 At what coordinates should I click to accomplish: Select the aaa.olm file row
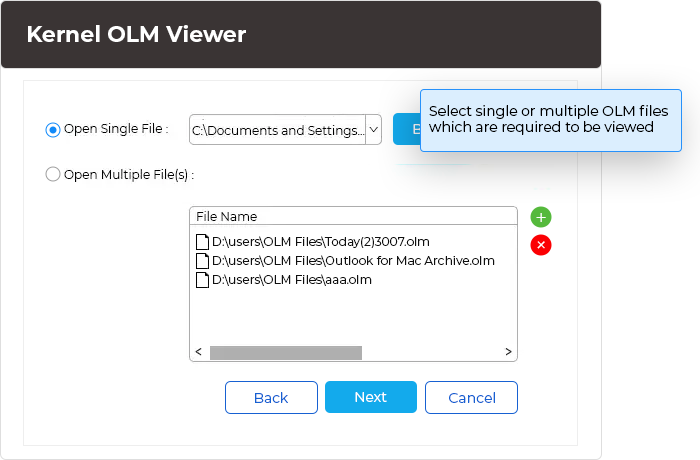click(283, 280)
